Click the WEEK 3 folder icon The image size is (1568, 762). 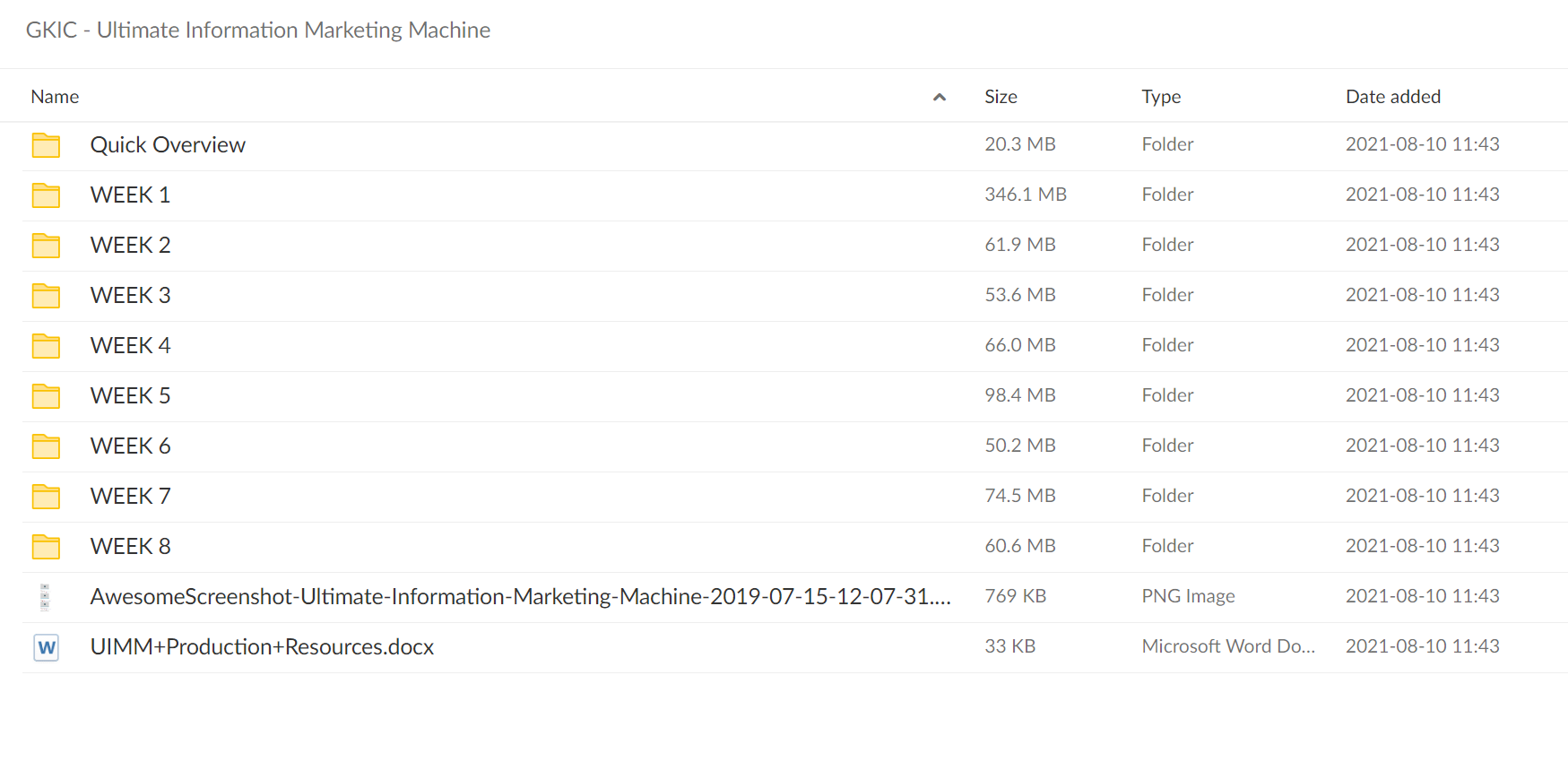pyautogui.click(x=46, y=296)
